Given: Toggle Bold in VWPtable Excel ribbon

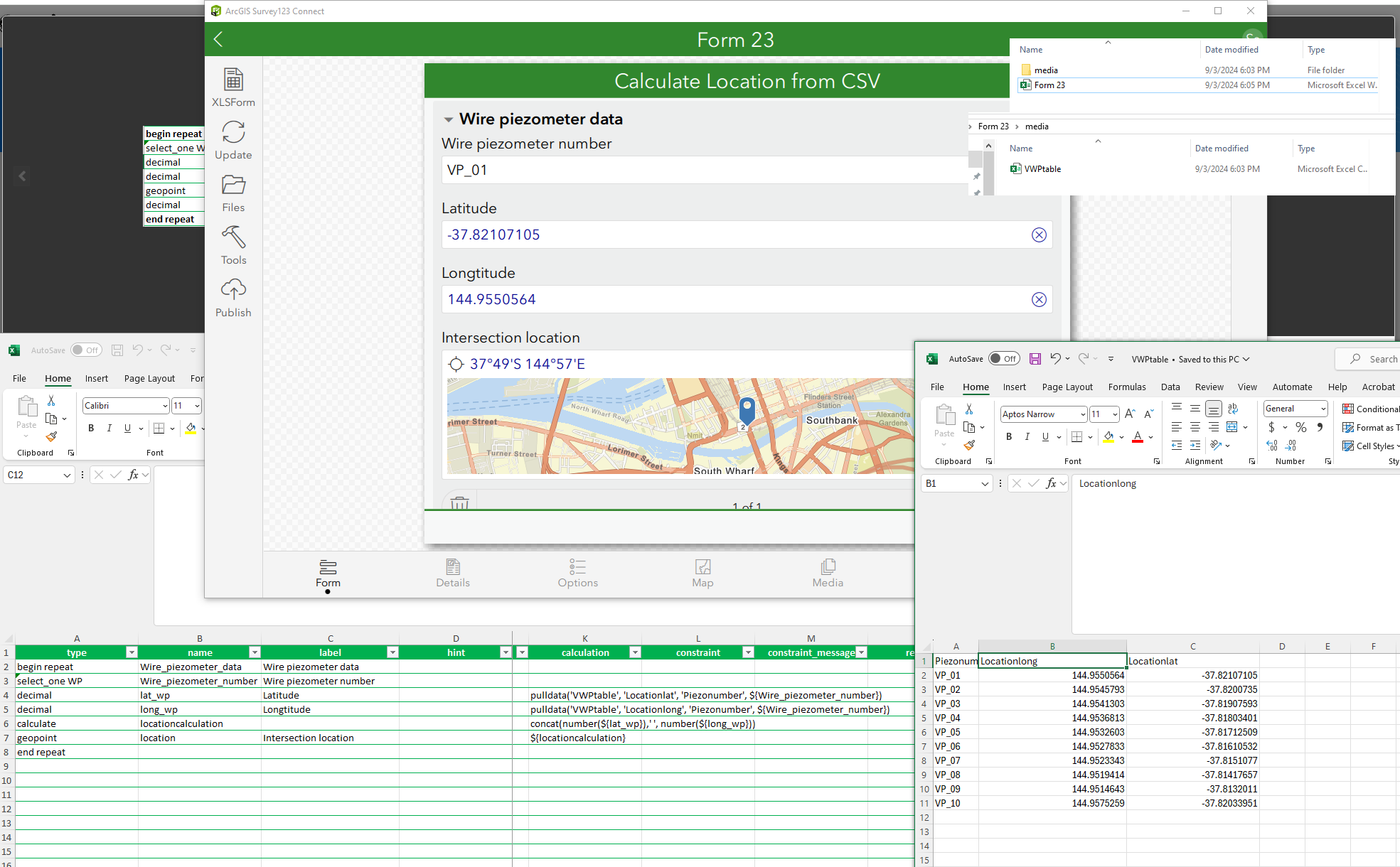Looking at the screenshot, I should coord(1008,437).
